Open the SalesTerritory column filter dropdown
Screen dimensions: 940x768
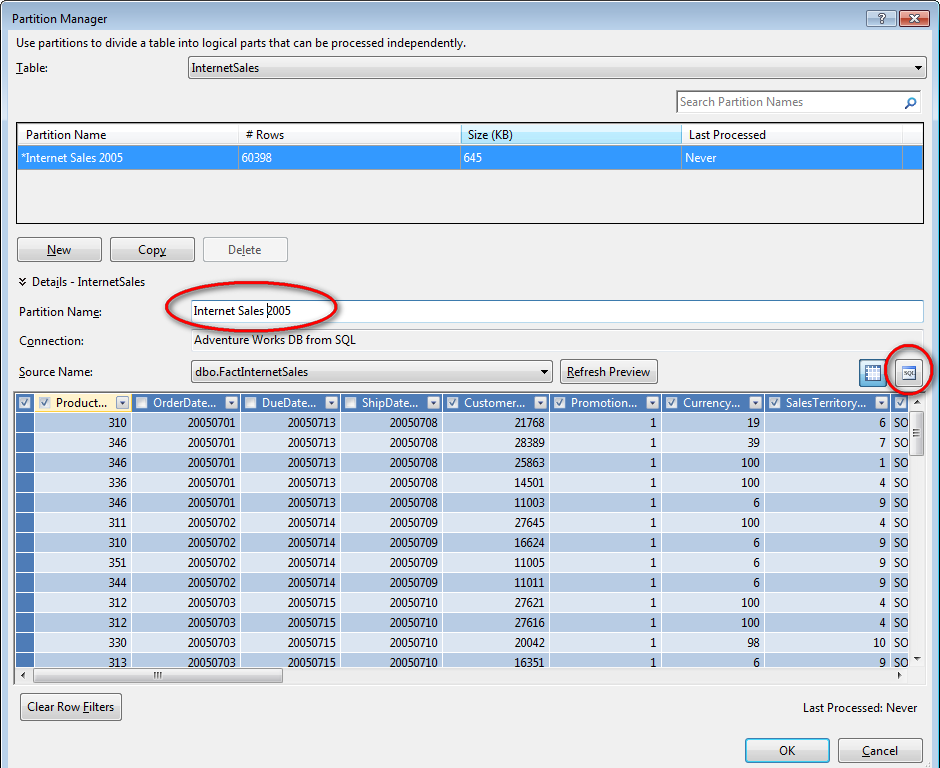881,403
